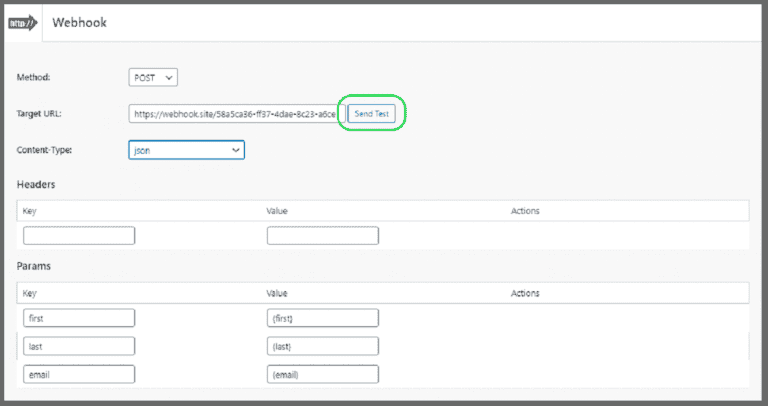This screenshot has width=768, height=406.
Task: Click the Target URL label
Action: point(40,114)
